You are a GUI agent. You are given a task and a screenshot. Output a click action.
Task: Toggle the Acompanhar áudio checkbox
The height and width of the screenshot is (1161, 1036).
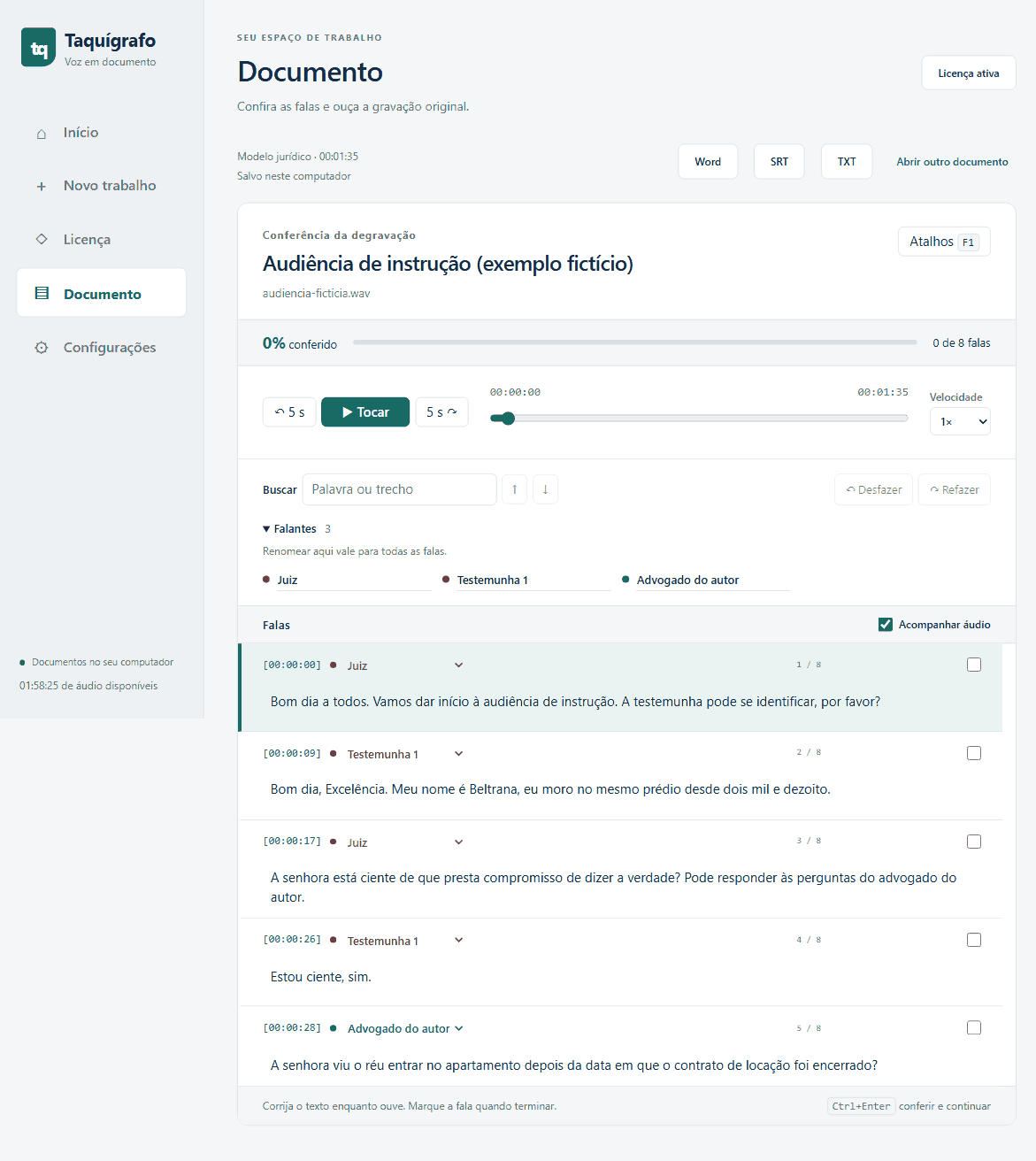[x=886, y=625]
